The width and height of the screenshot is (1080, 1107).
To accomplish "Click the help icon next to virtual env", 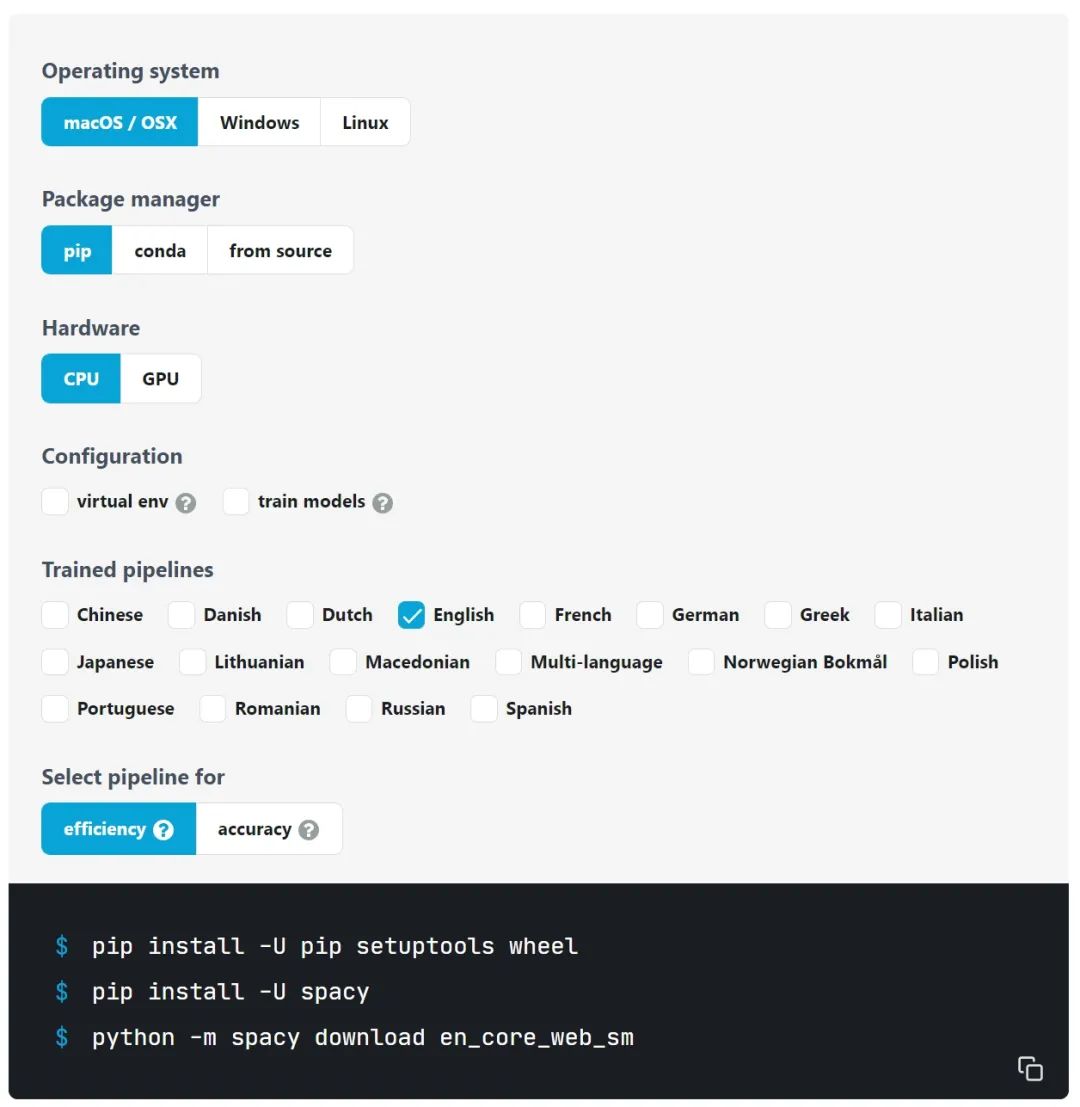I will tap(186, 503).
